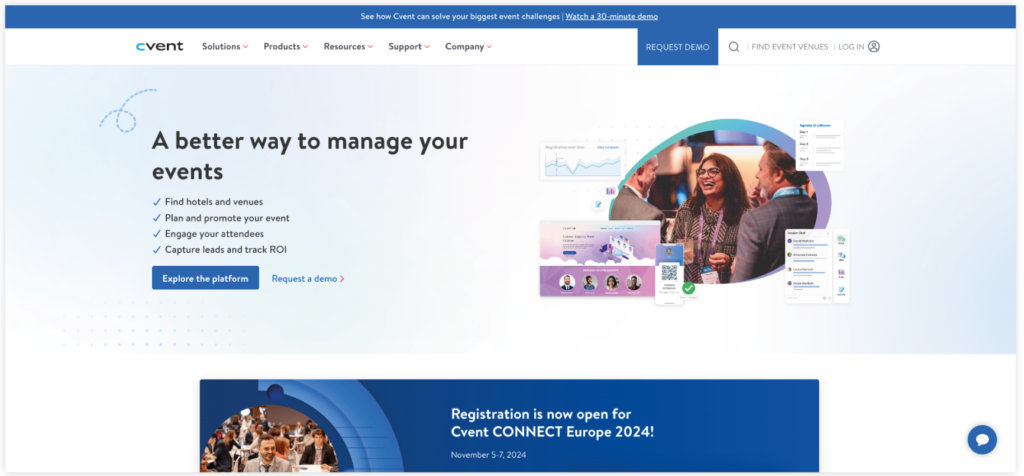Click the user profile icon beside Log In
Screen dimensions: 1024x476
point(874,46)
